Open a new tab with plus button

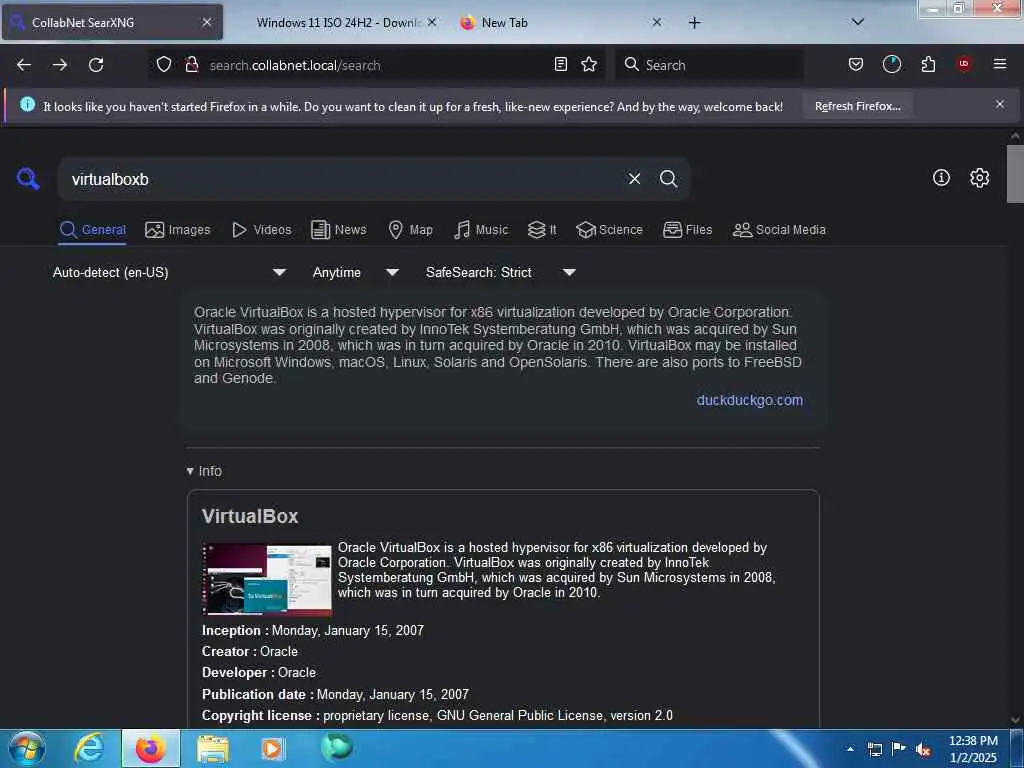pos(694,23)
